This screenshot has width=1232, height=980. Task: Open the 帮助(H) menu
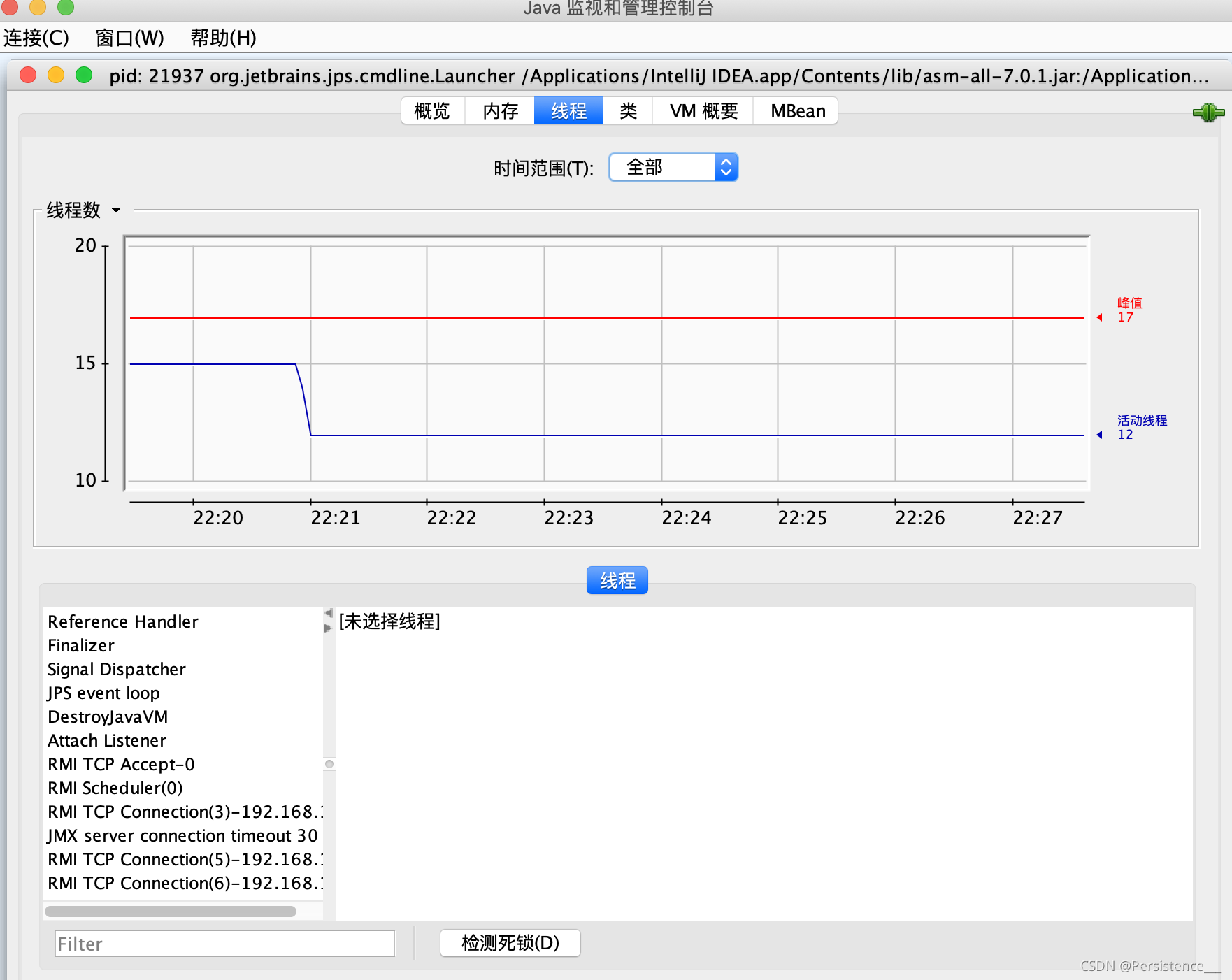(x=224, y=38)
